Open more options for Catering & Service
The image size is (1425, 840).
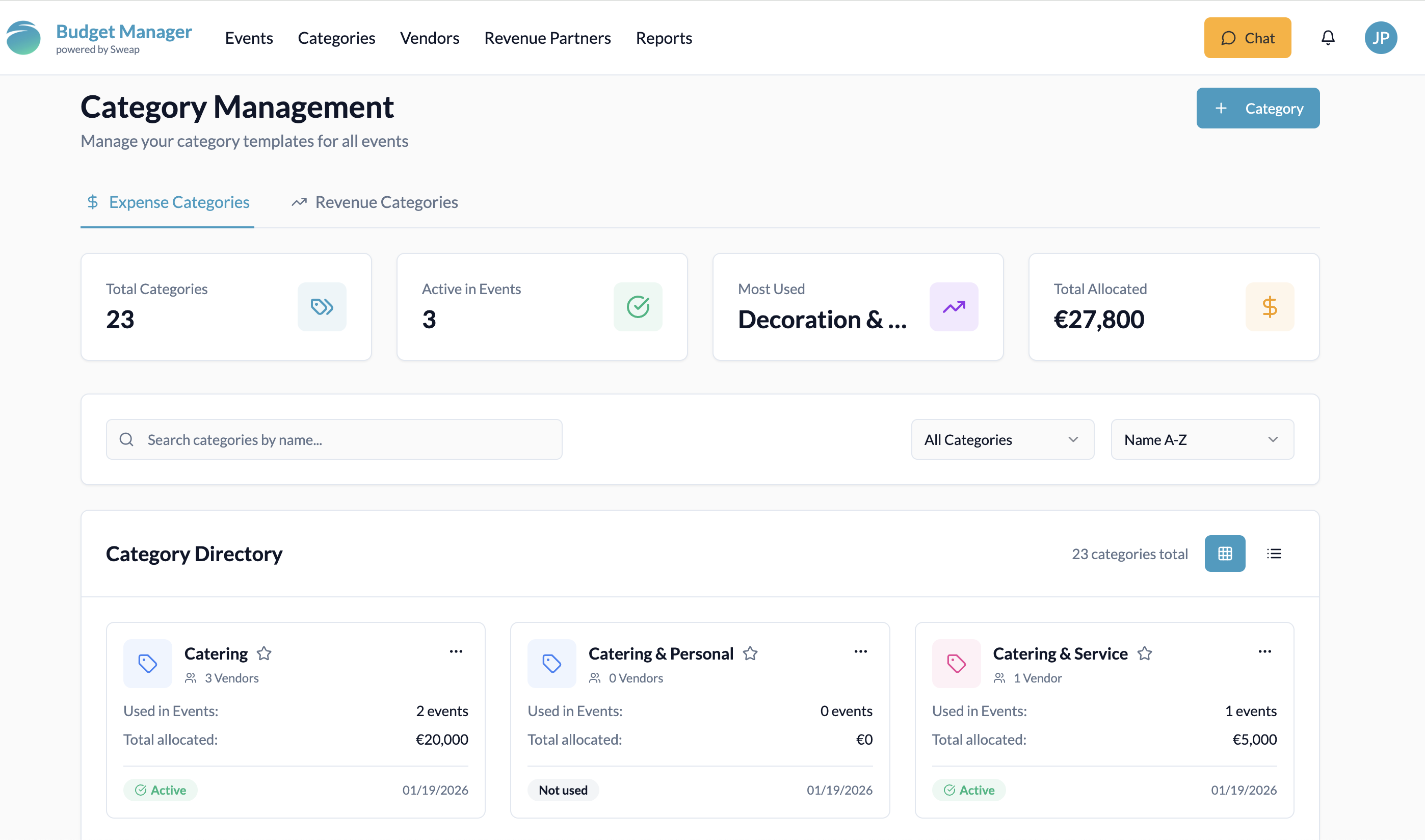(1264, 651)
